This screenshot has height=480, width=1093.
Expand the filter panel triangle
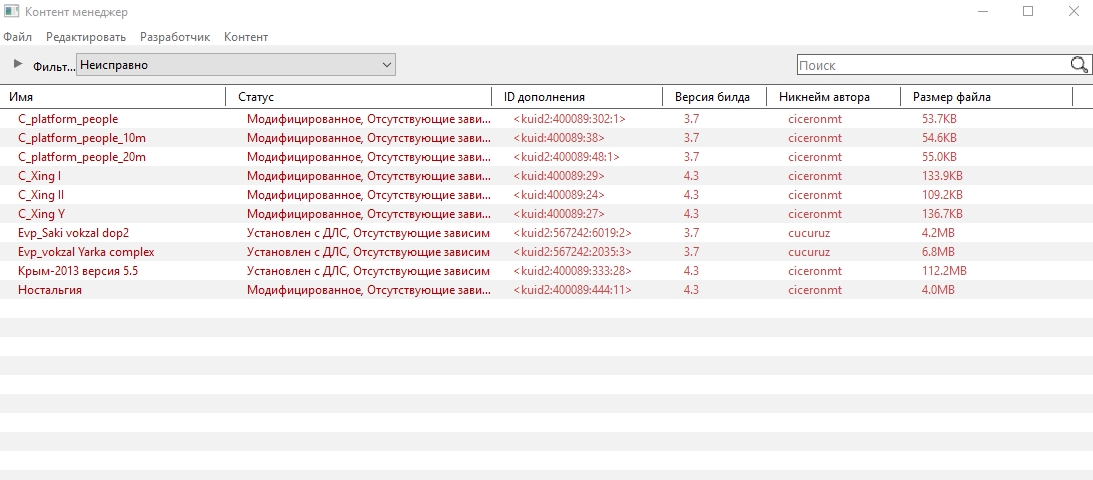17,65
